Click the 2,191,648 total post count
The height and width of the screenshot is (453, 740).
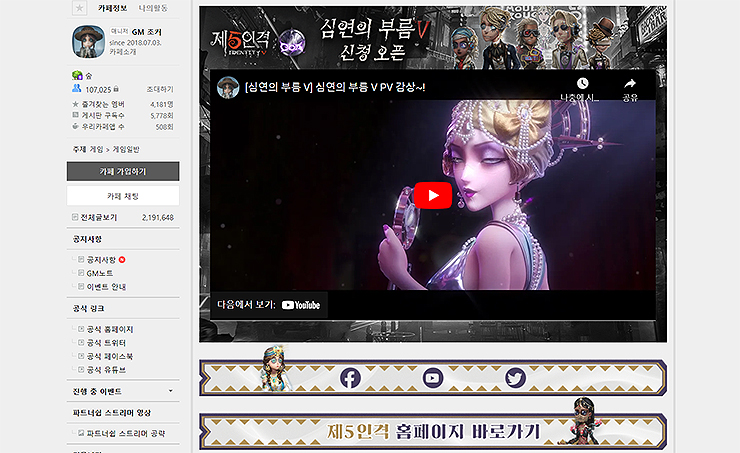tap(158, 218)
